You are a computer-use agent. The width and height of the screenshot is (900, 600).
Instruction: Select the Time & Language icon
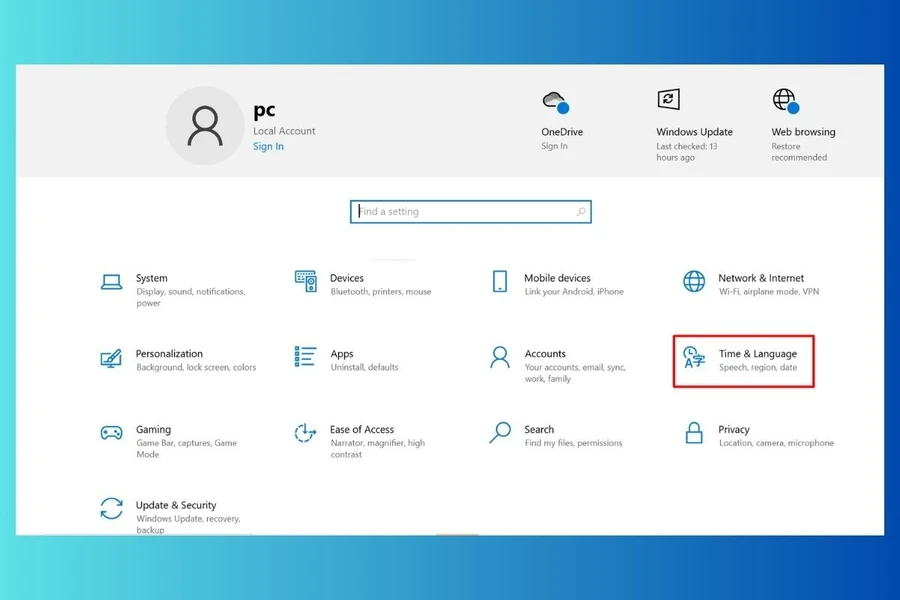pyautogui.click(x=694, y=358)
